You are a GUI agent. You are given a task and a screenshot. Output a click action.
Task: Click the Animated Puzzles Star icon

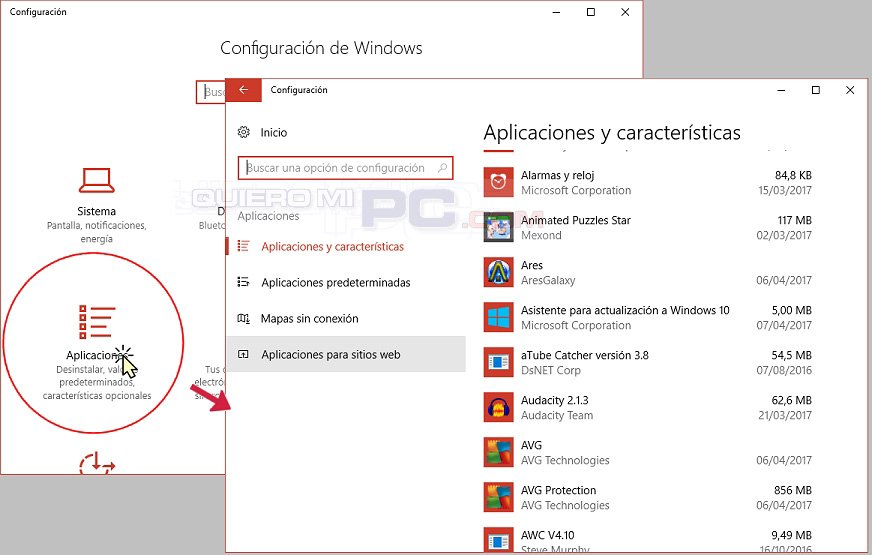(x=498, y=227)
